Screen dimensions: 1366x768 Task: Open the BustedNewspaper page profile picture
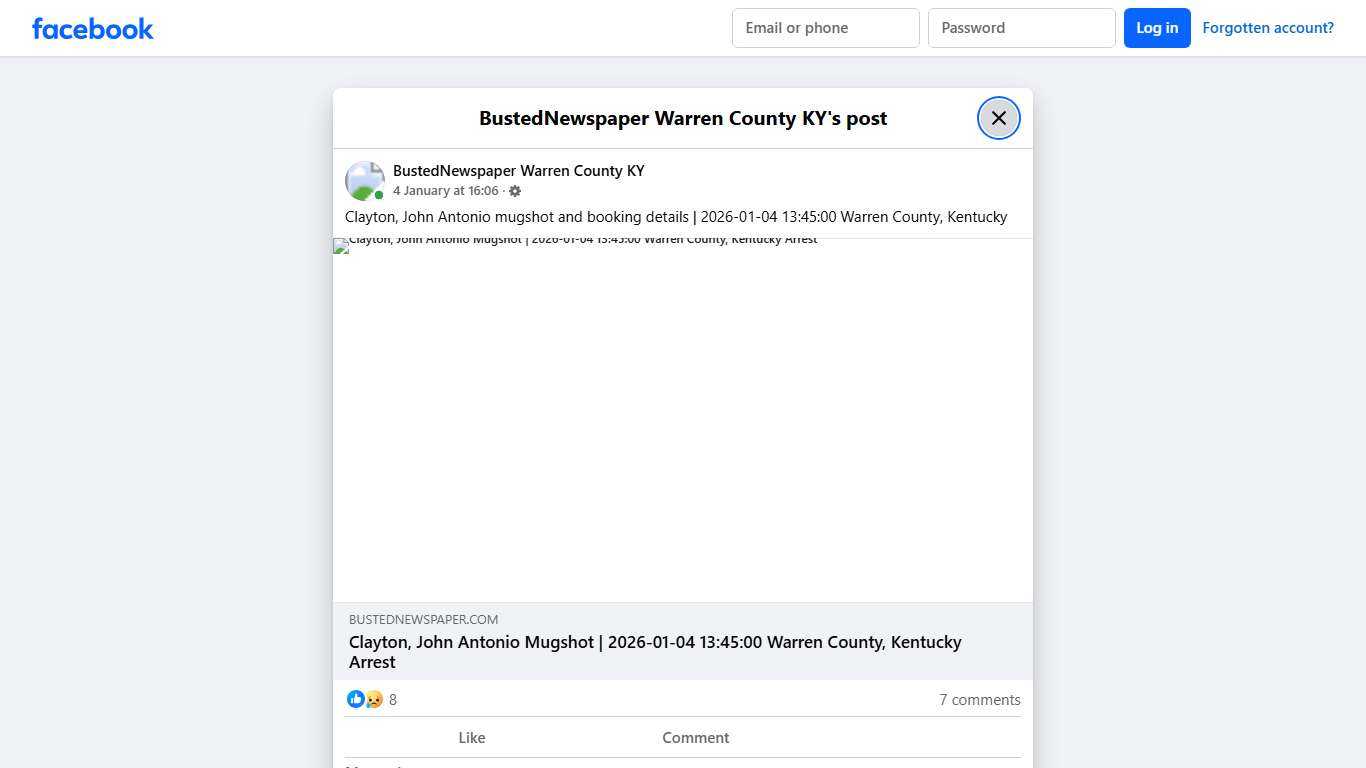(364, 181)
